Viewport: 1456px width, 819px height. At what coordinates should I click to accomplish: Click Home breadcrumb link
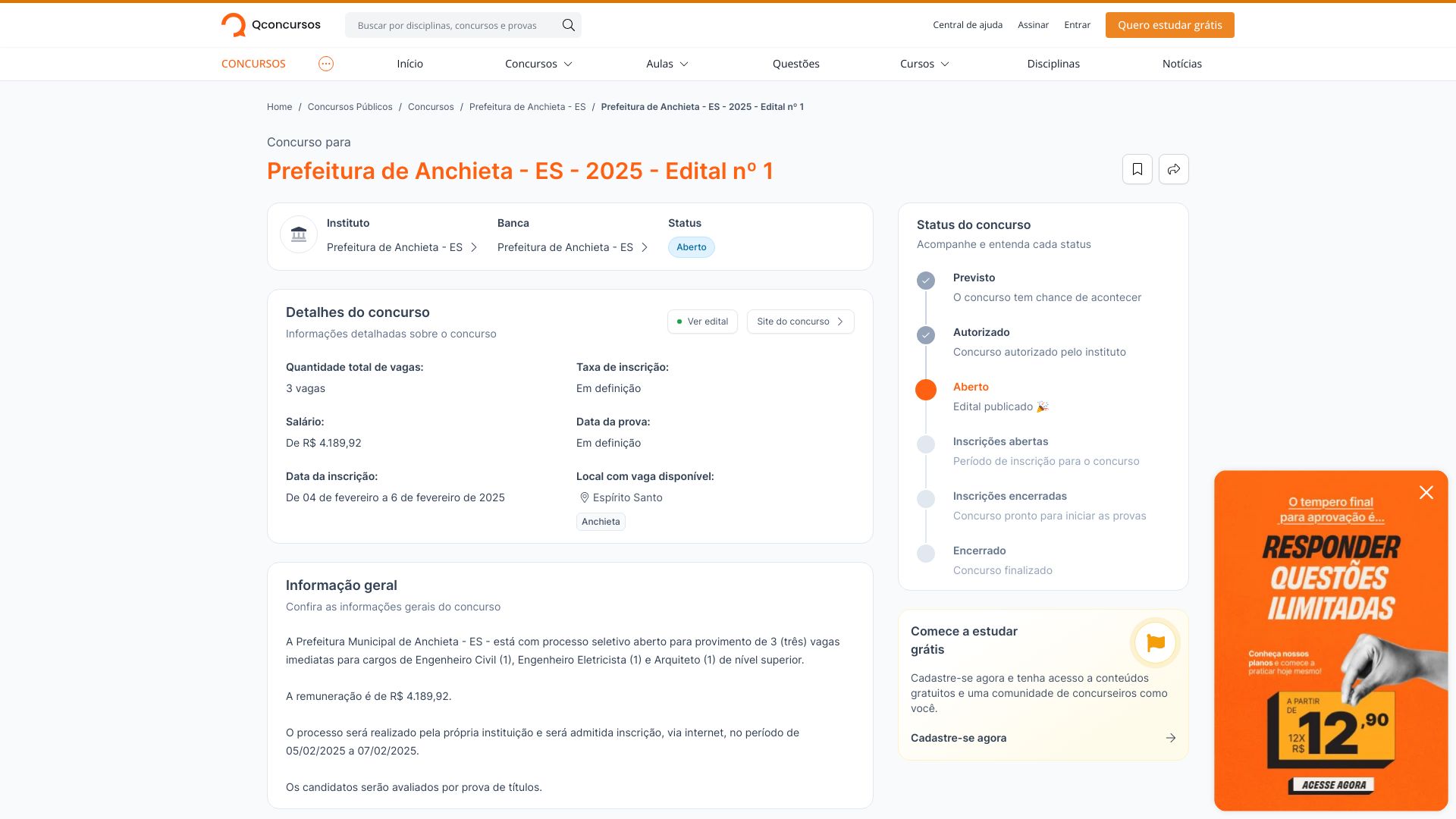[279, 107]
